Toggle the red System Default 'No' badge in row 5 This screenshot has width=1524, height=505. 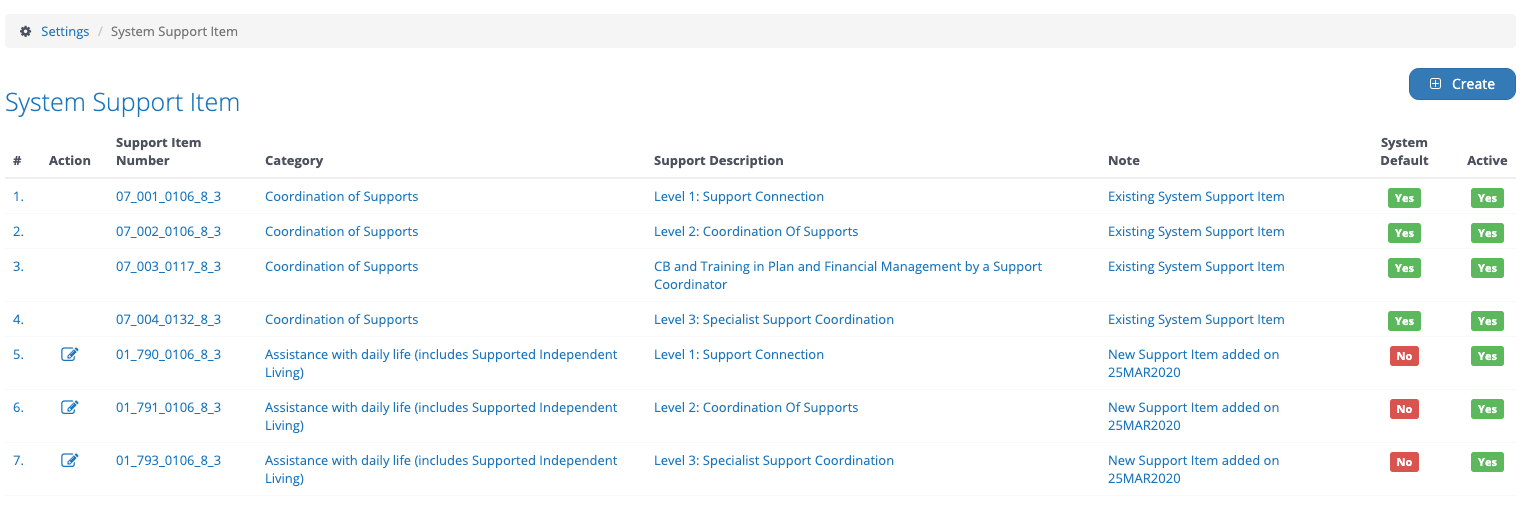coord(1404,356)
